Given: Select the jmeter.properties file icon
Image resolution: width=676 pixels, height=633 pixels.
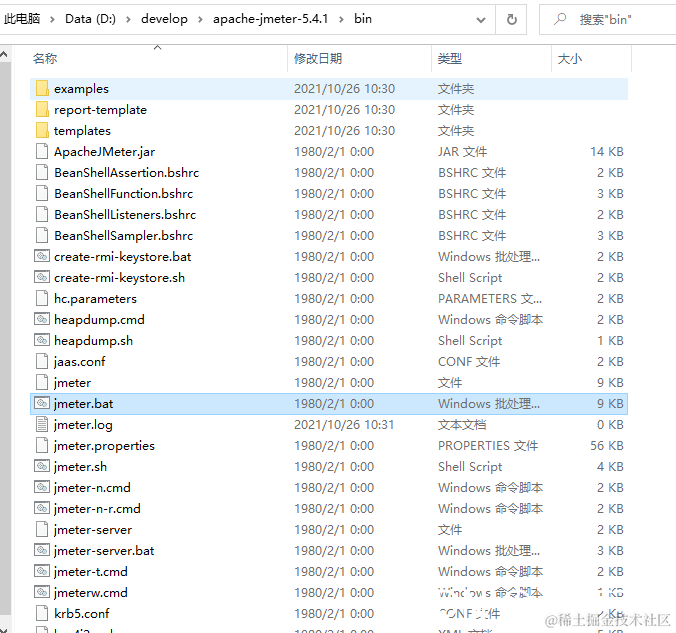Looking at the screenshot, I should (x=42, y=445).
